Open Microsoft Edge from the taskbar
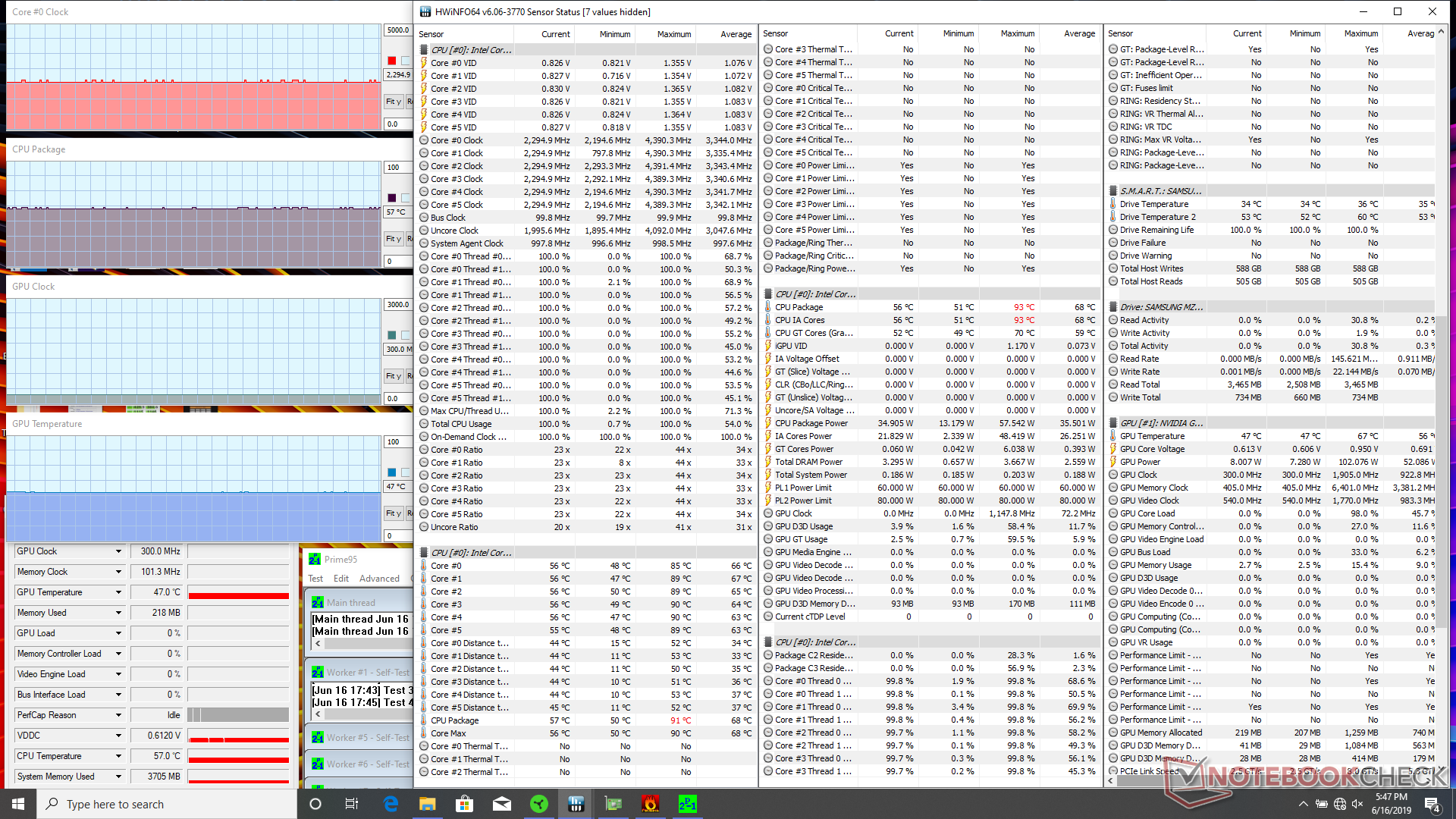The height and width of the screenshot is (819, 1456). pos(391,804)
